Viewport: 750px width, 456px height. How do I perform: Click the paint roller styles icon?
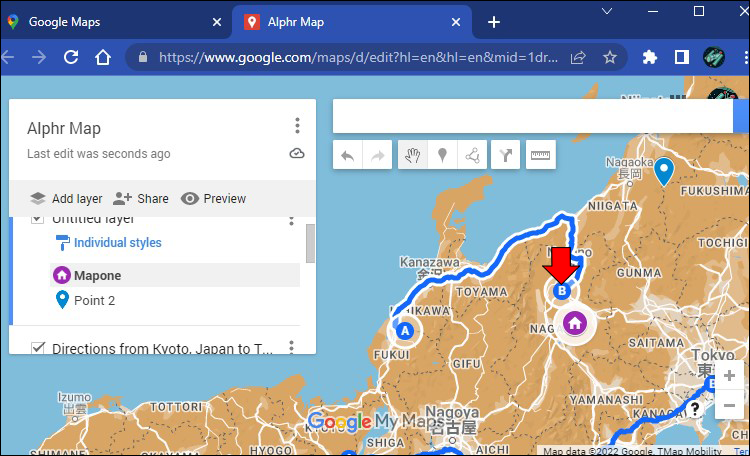[62, 243]
